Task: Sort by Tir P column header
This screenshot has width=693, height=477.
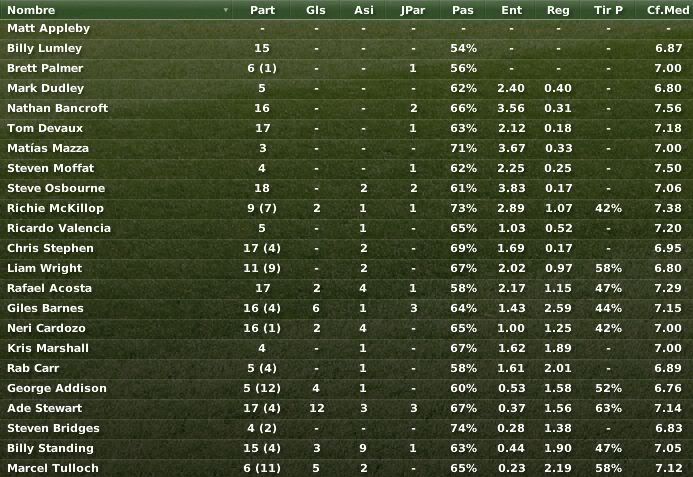Action: click(x=608, y=10)
